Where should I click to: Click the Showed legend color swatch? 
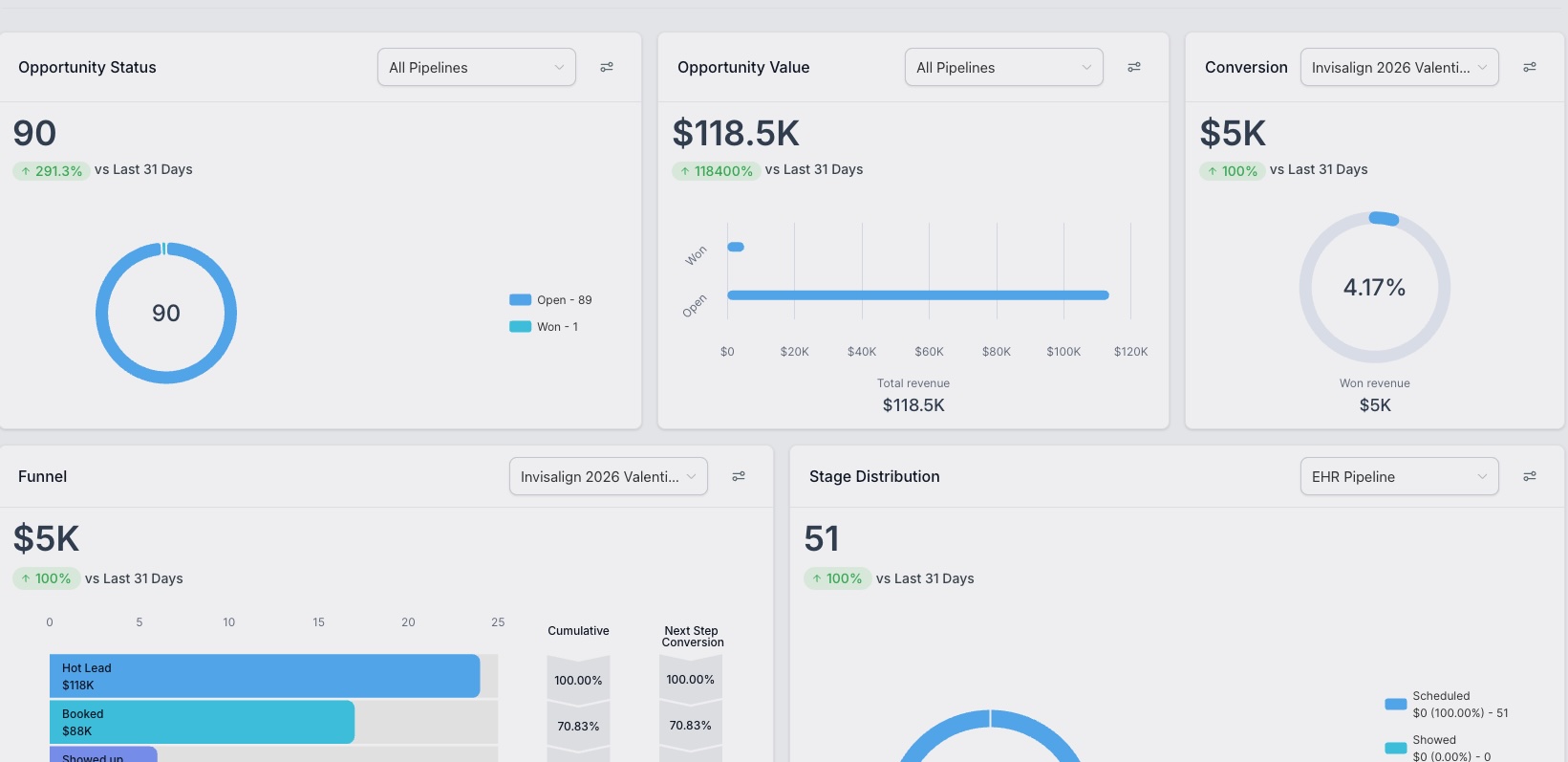[x=1396, y=748]
